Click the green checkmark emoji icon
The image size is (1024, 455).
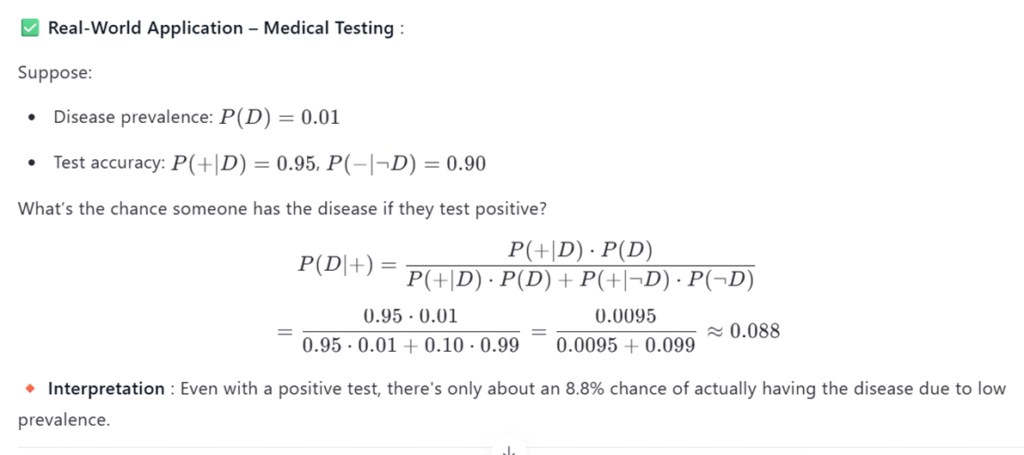click(30, 29)
